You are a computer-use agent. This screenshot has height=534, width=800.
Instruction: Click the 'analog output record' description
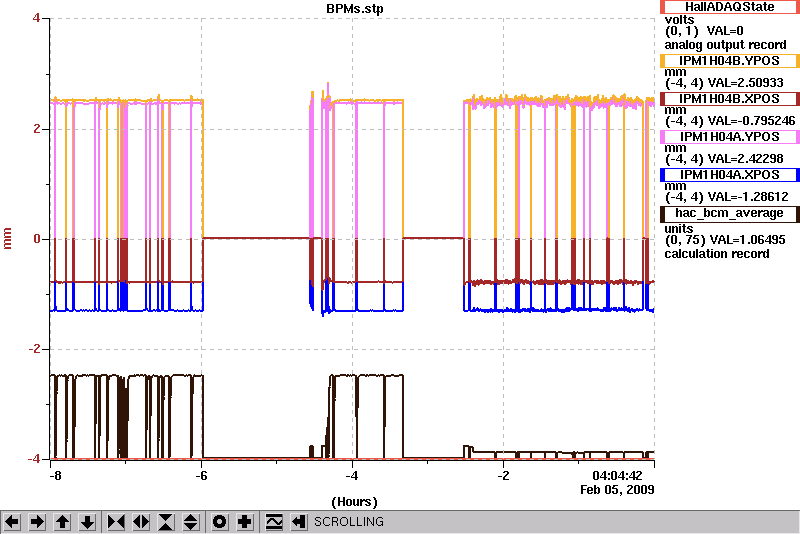(x=725, y=45)
